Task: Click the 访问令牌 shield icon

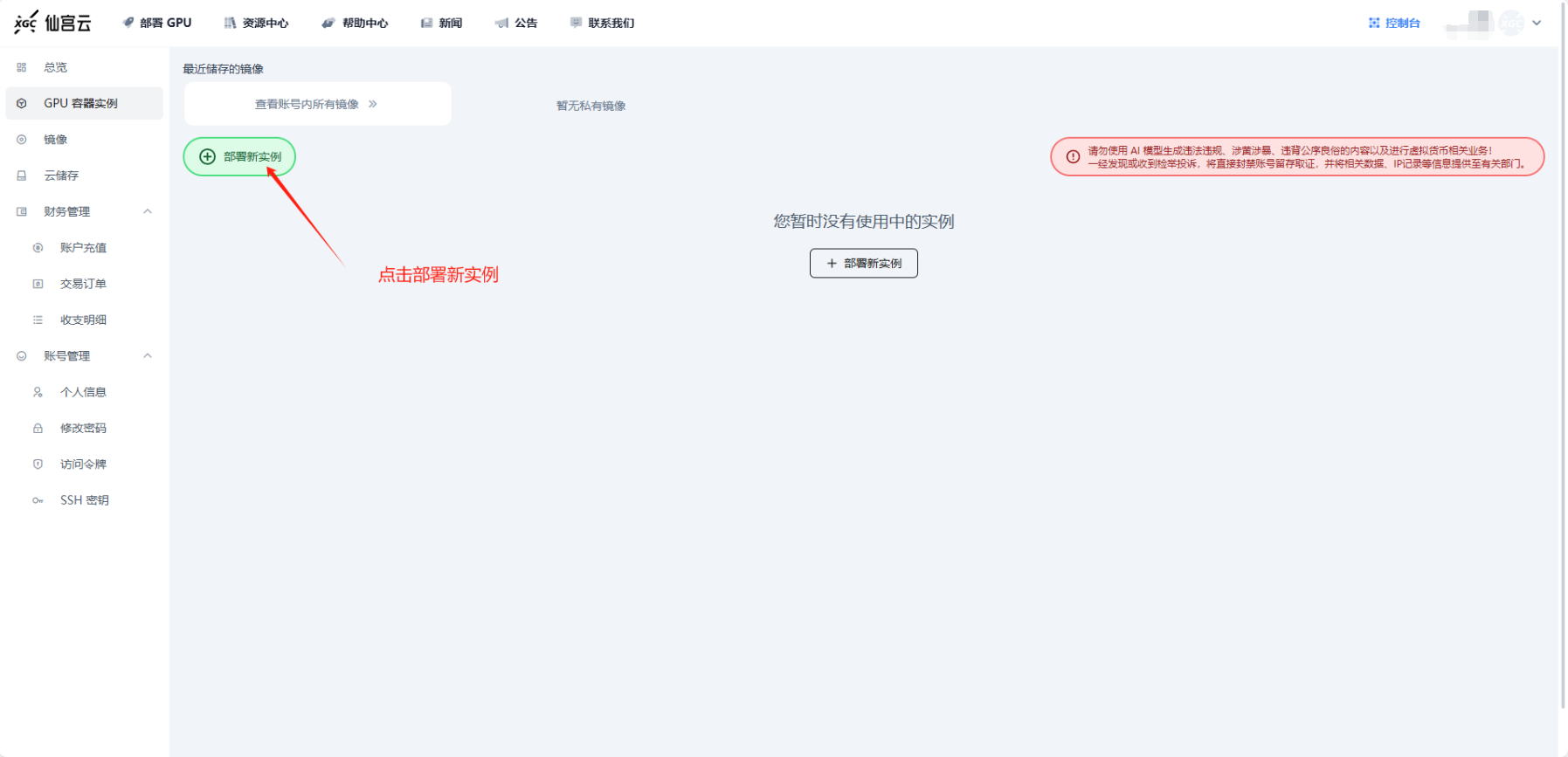Action: click(x=38, y=465)
